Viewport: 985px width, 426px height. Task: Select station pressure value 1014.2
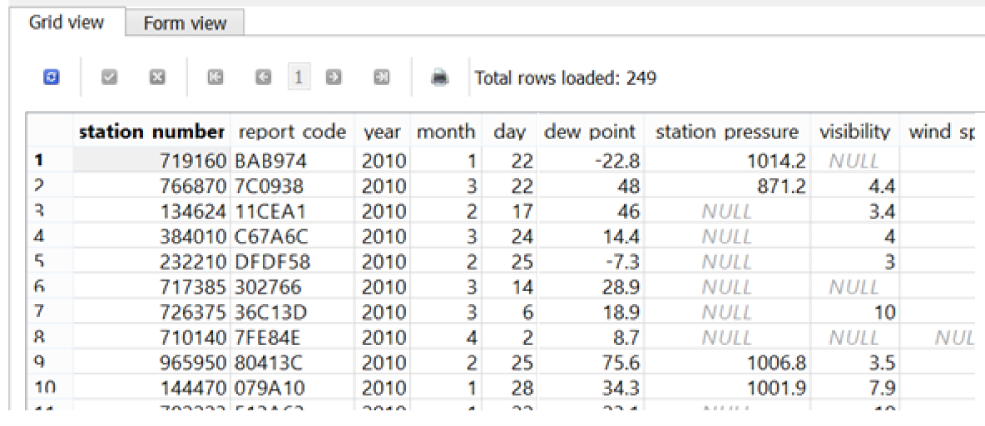point(727,161)
